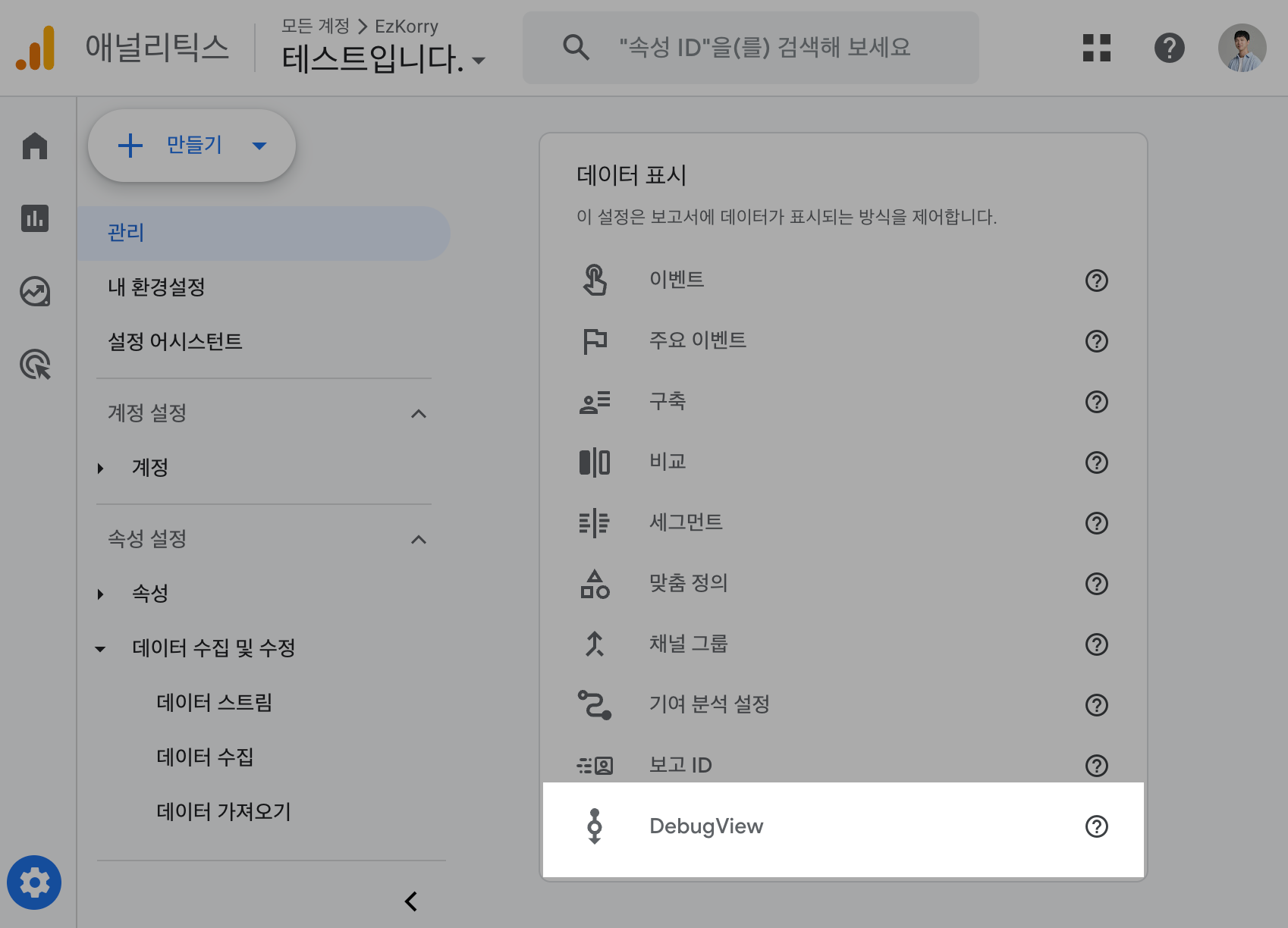Open the Home icon in the left rail
The width and height of the screenshot is (1288, 928).
click(35, 146)
